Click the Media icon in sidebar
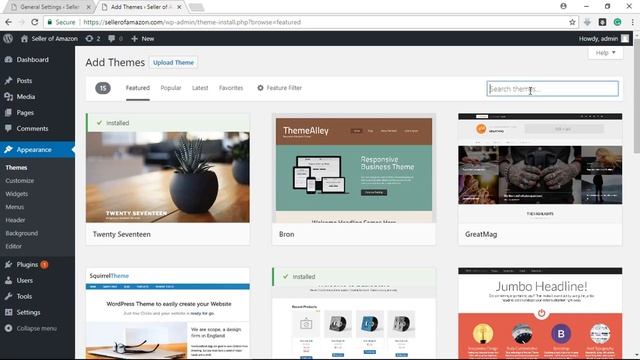The height and width of the screenshot is (360, 640). click(x=9, y=97)
